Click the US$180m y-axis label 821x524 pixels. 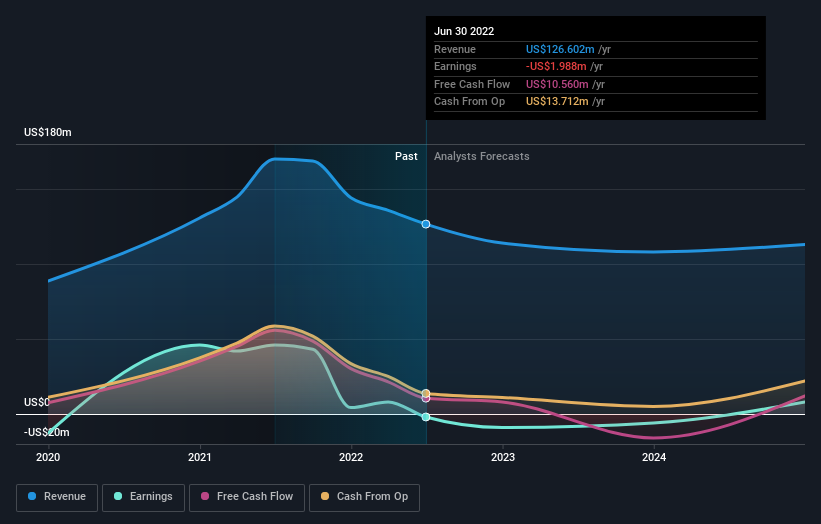(x=48, y=132)
